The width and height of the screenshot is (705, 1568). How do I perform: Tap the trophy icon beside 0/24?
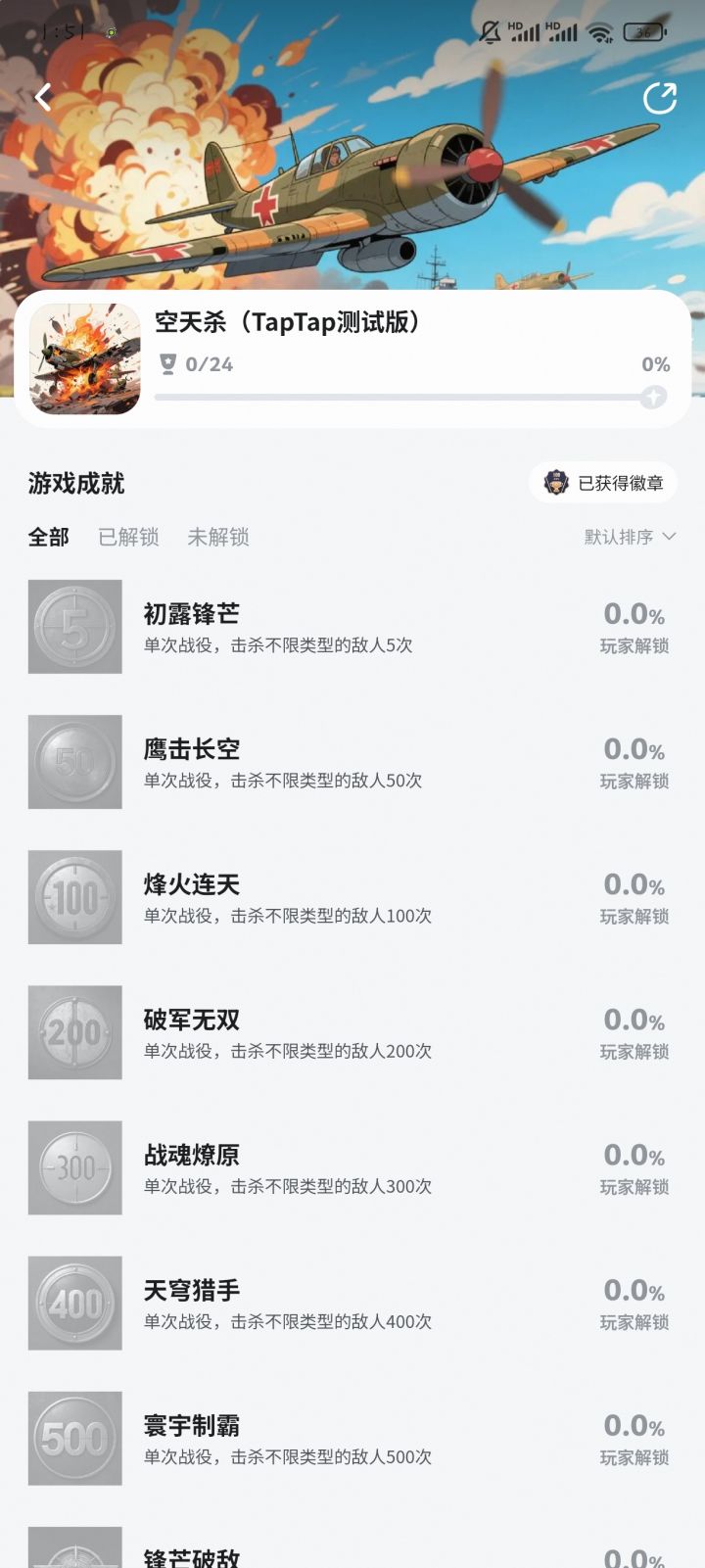[167, 364]
